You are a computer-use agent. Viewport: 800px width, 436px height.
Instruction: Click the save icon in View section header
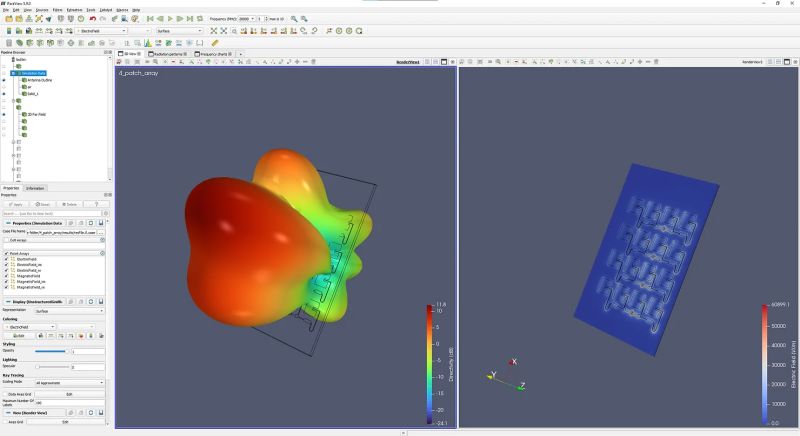pyautogui.click(x=101, y=413)
